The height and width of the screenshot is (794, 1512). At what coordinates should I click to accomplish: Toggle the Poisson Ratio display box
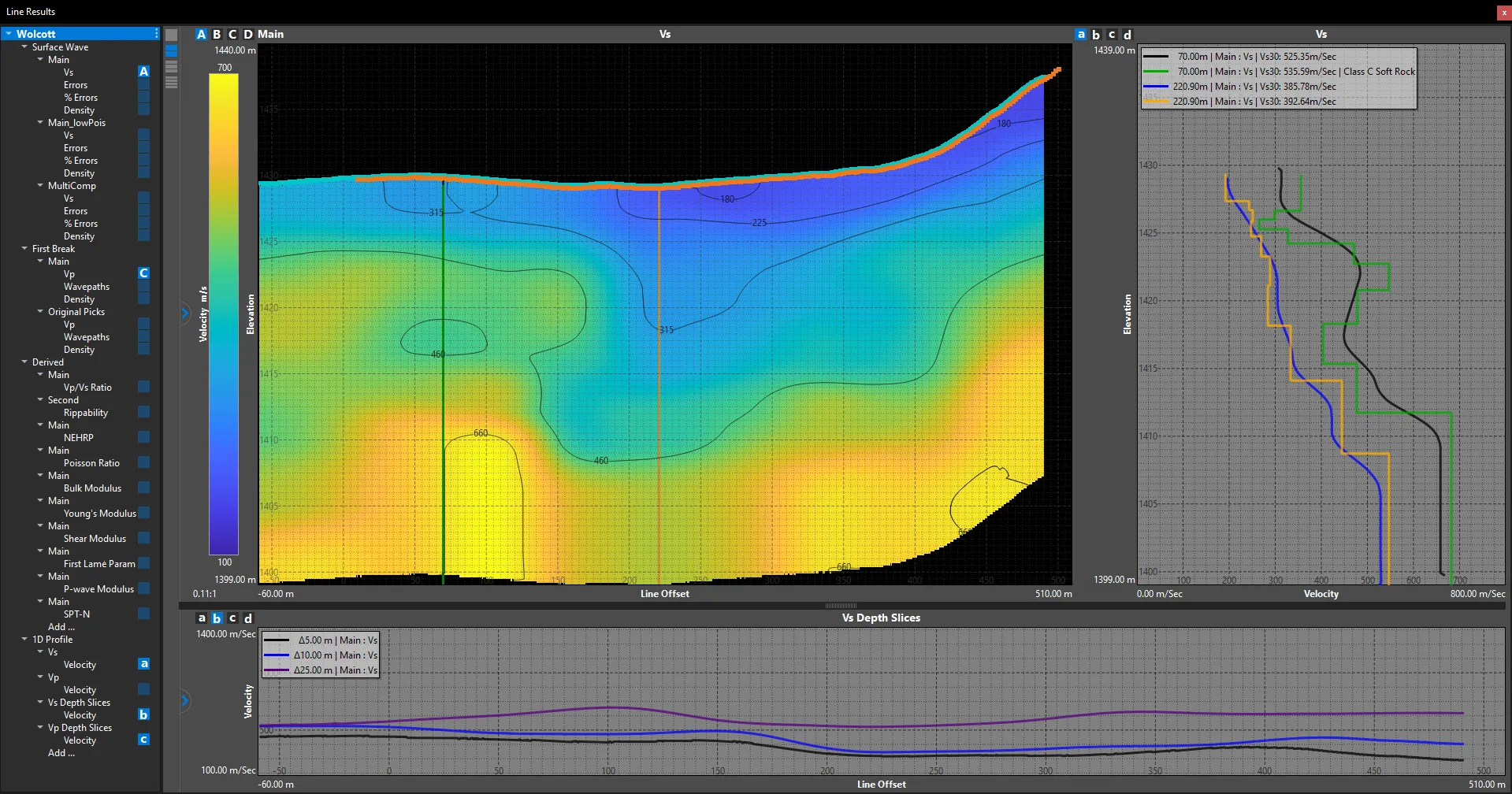tap(143, 462)
